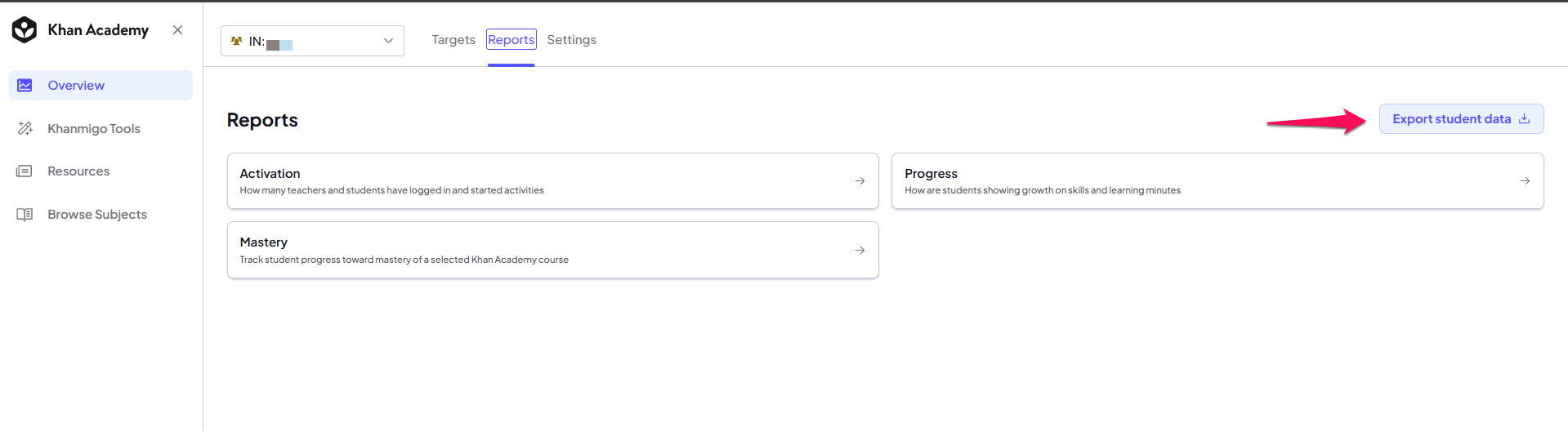1568x431 pixels.
Task: Open the Settings tab
Action: pos(571,40)
